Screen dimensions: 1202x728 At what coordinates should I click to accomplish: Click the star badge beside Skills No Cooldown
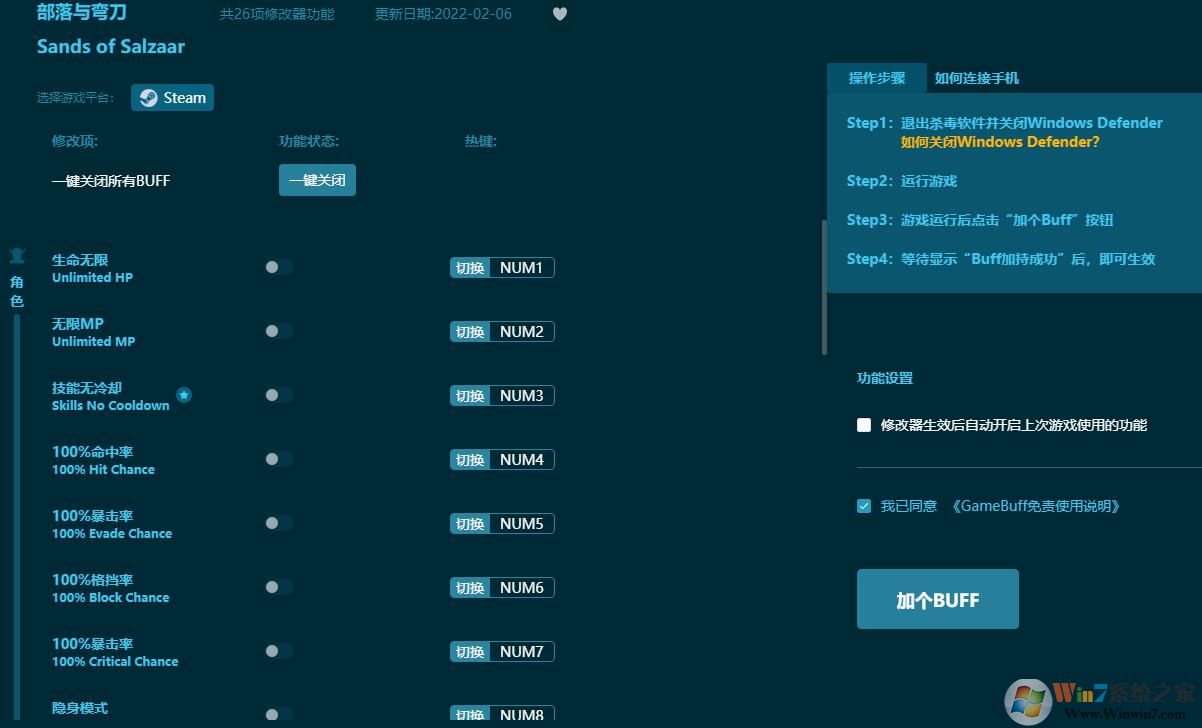coord(184,395)
